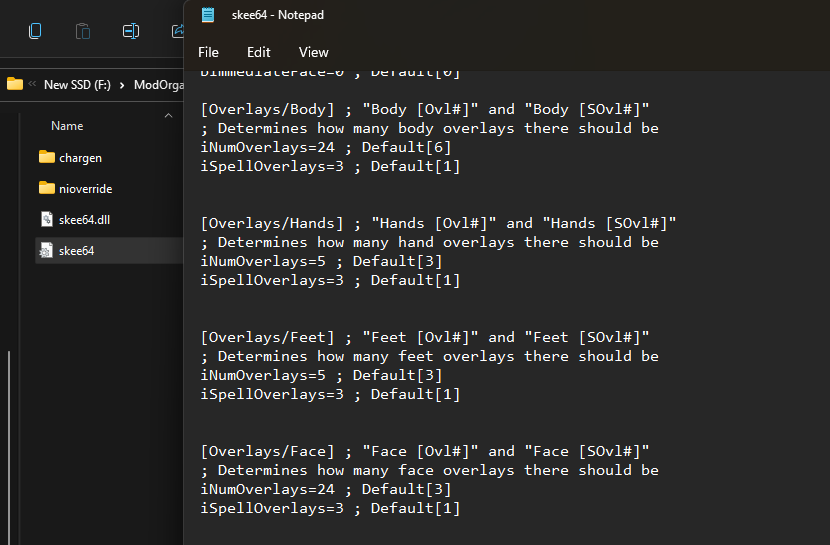Place cursor on iNumOverlays=24 ; Default[6] line

tap(326, 147)
